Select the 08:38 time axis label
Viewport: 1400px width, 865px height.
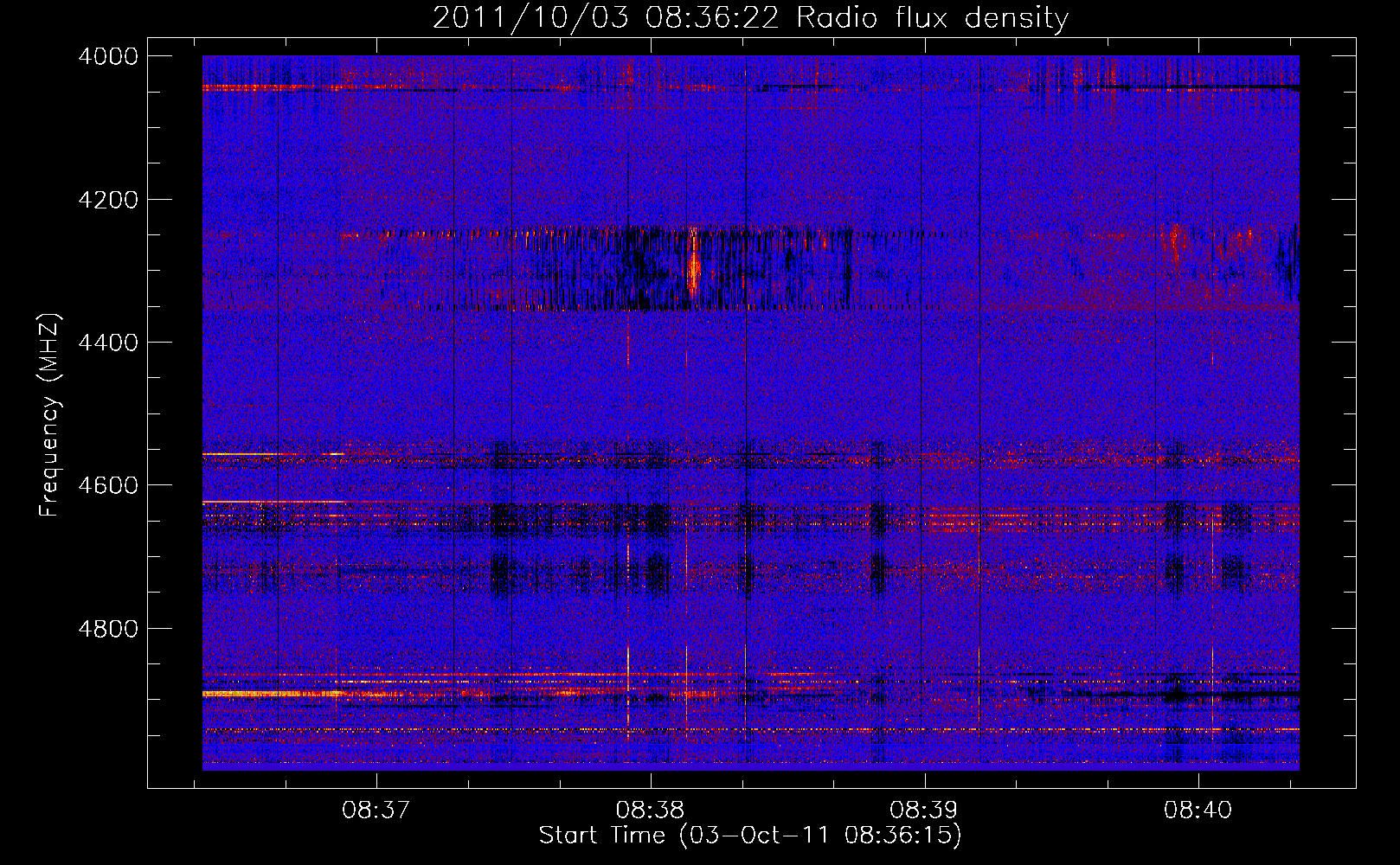point(650,811)
